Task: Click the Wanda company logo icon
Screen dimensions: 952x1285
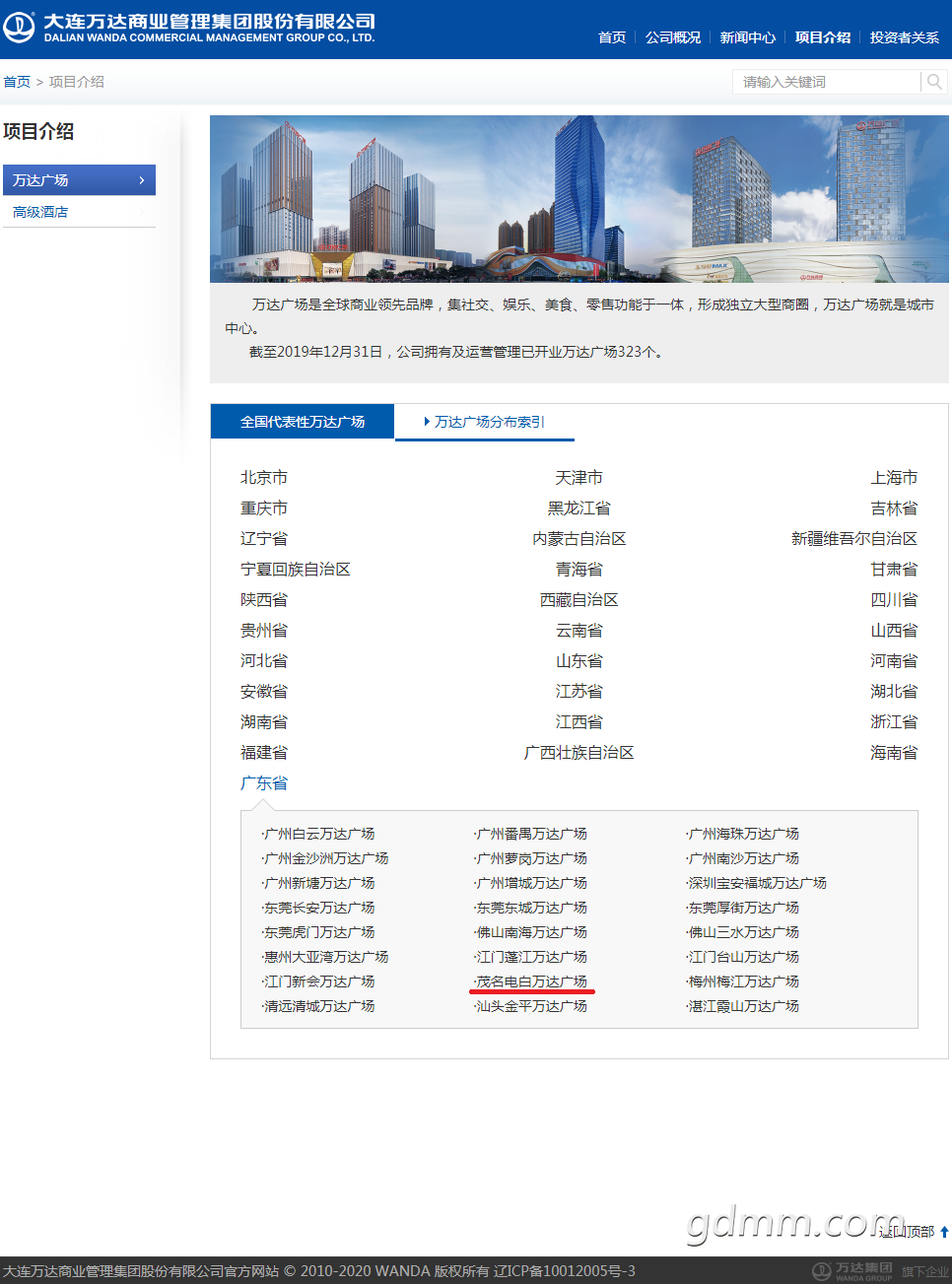Action: coord(19,28)
